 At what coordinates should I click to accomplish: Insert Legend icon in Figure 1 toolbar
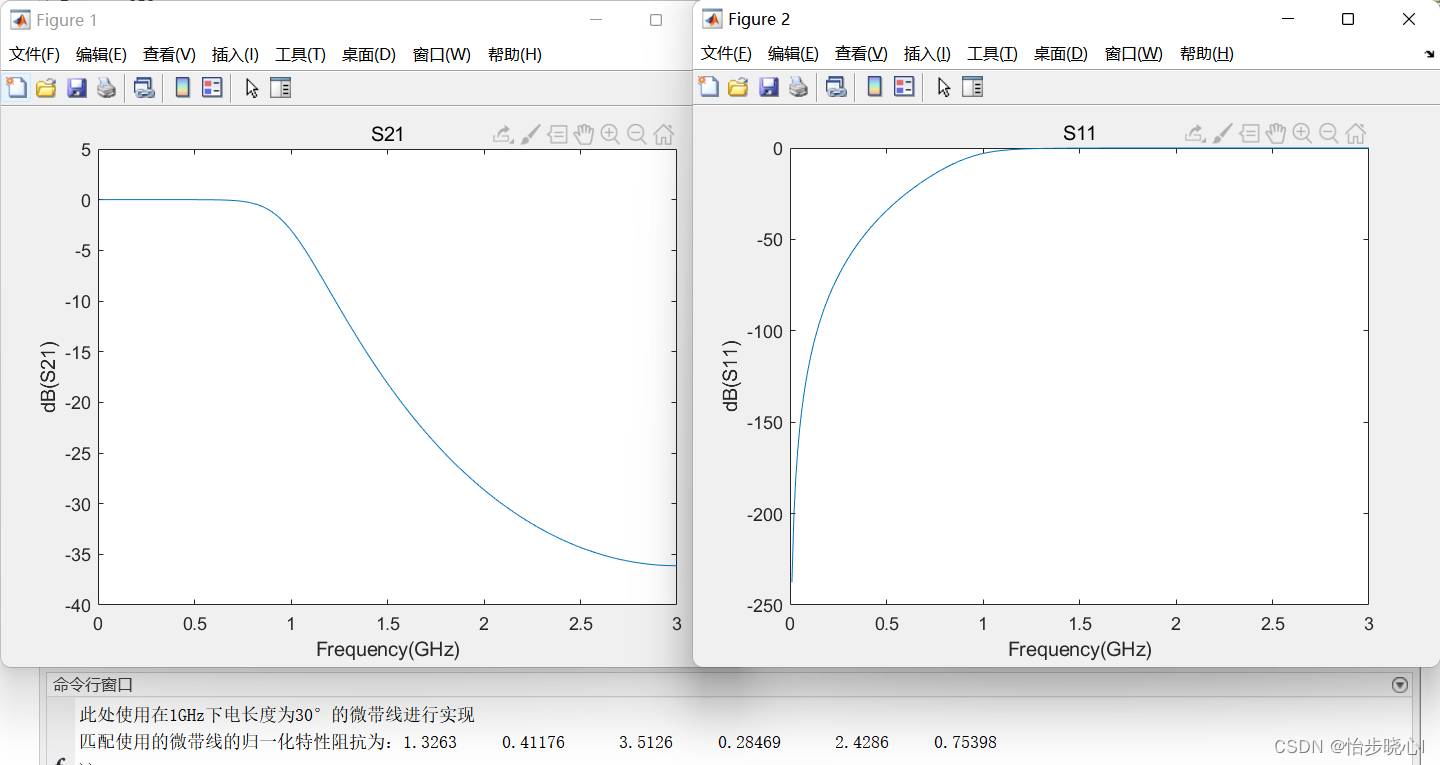point(212,88)
